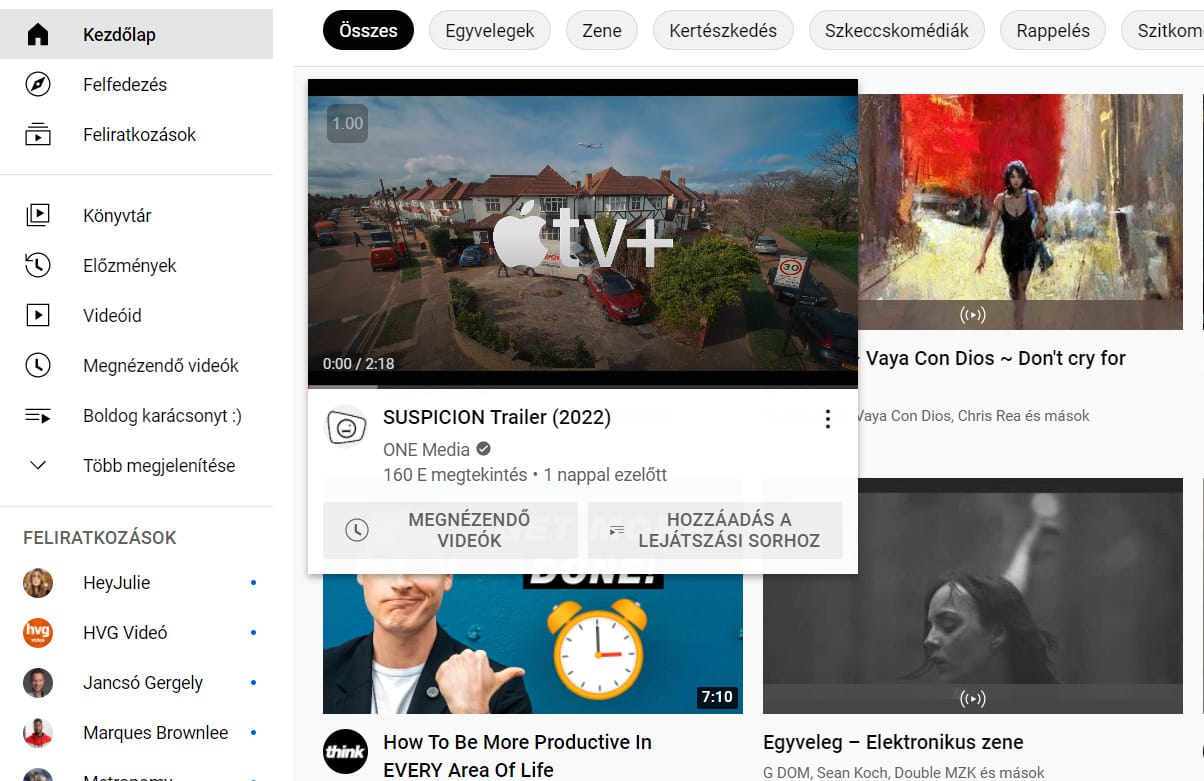The height and width of the screenshot is (781, 1204).
Task: Click HOZZÁADÁS A LEJÁTSZÁSI SORHOZ button
Action: 715,530
